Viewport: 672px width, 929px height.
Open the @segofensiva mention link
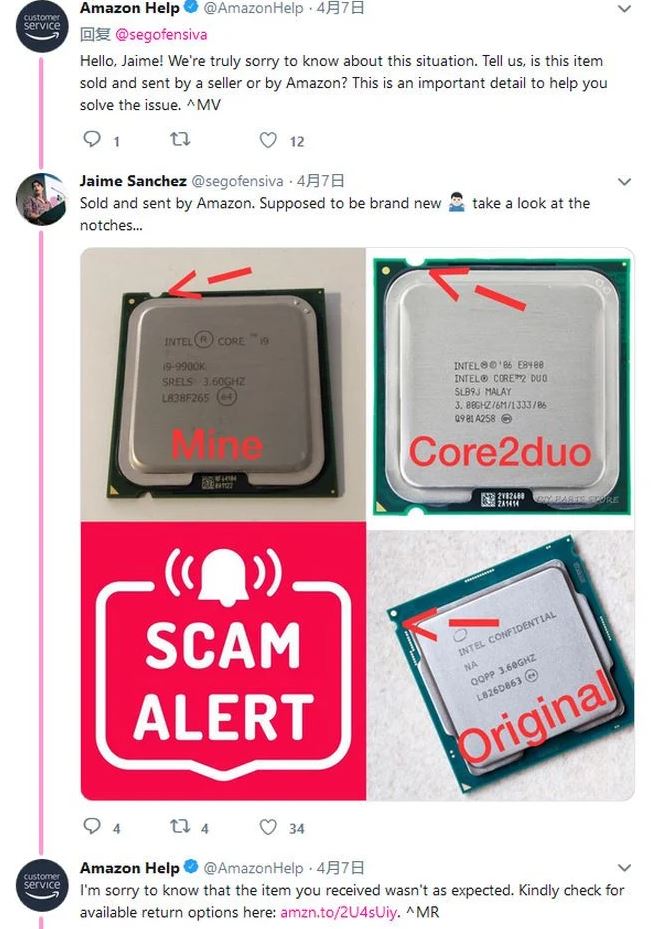(x=161, y=35)
